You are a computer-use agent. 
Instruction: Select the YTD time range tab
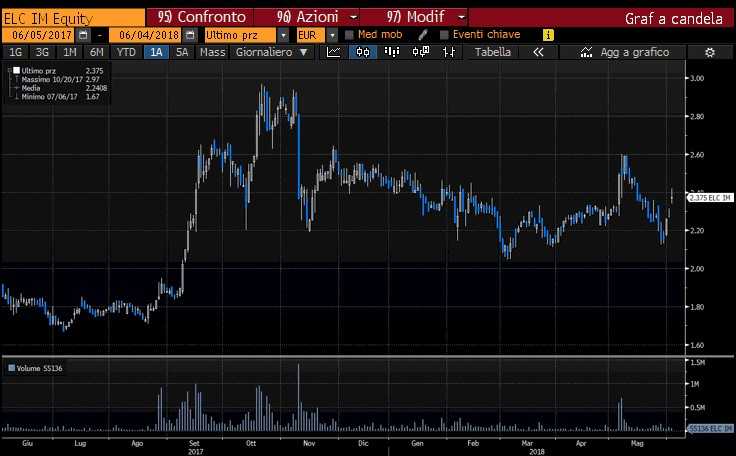tap(126, 52)
